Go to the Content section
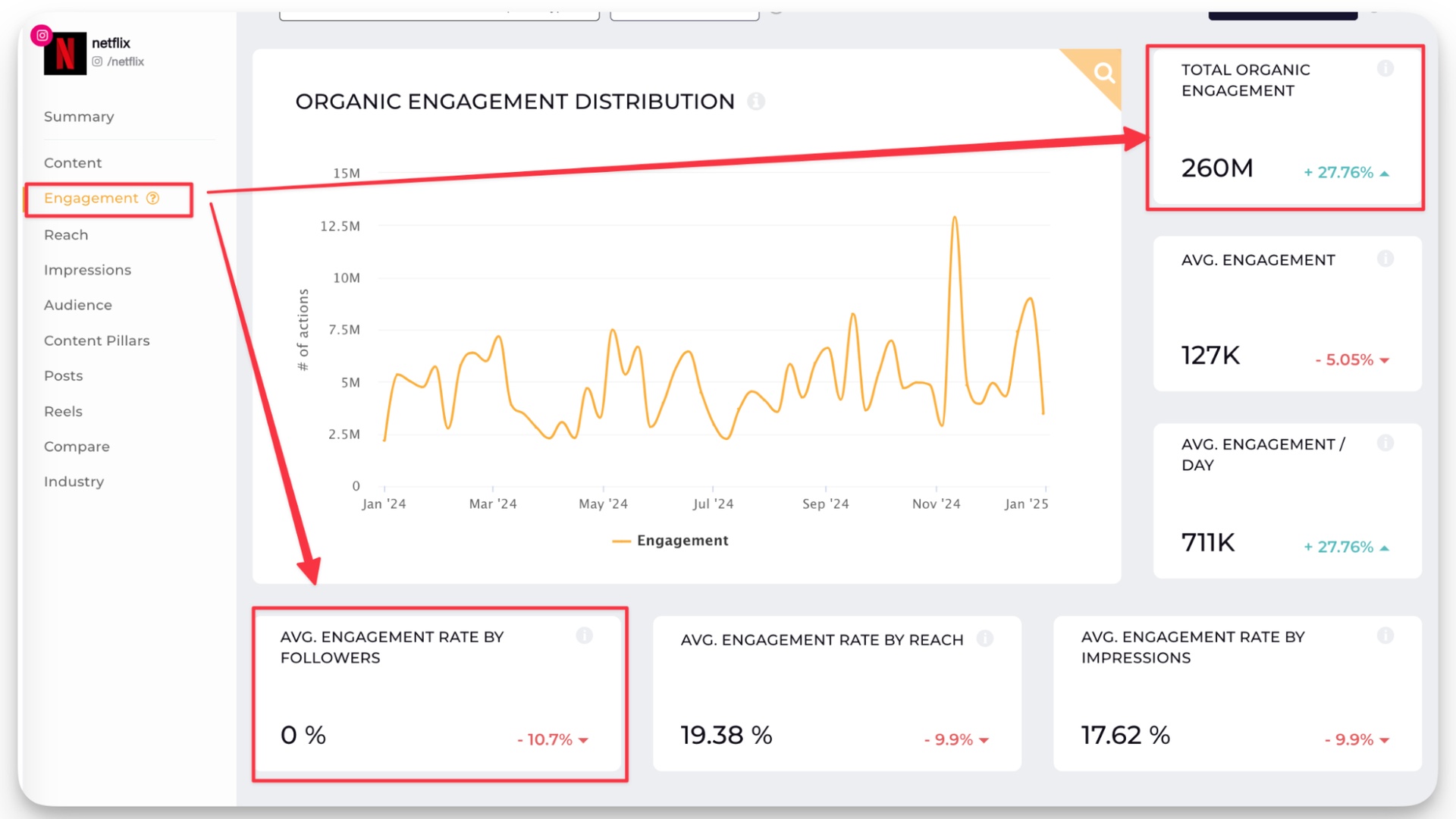Image resolution: width=1456 pixels, height=819 pixels. tap(73, 163)
